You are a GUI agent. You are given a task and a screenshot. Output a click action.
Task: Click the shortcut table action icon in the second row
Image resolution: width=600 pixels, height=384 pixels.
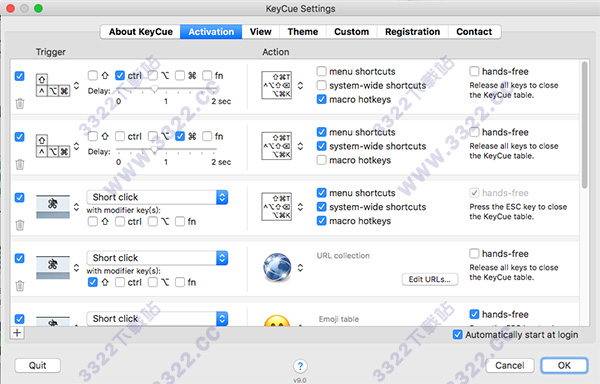(x=277, y=146)
